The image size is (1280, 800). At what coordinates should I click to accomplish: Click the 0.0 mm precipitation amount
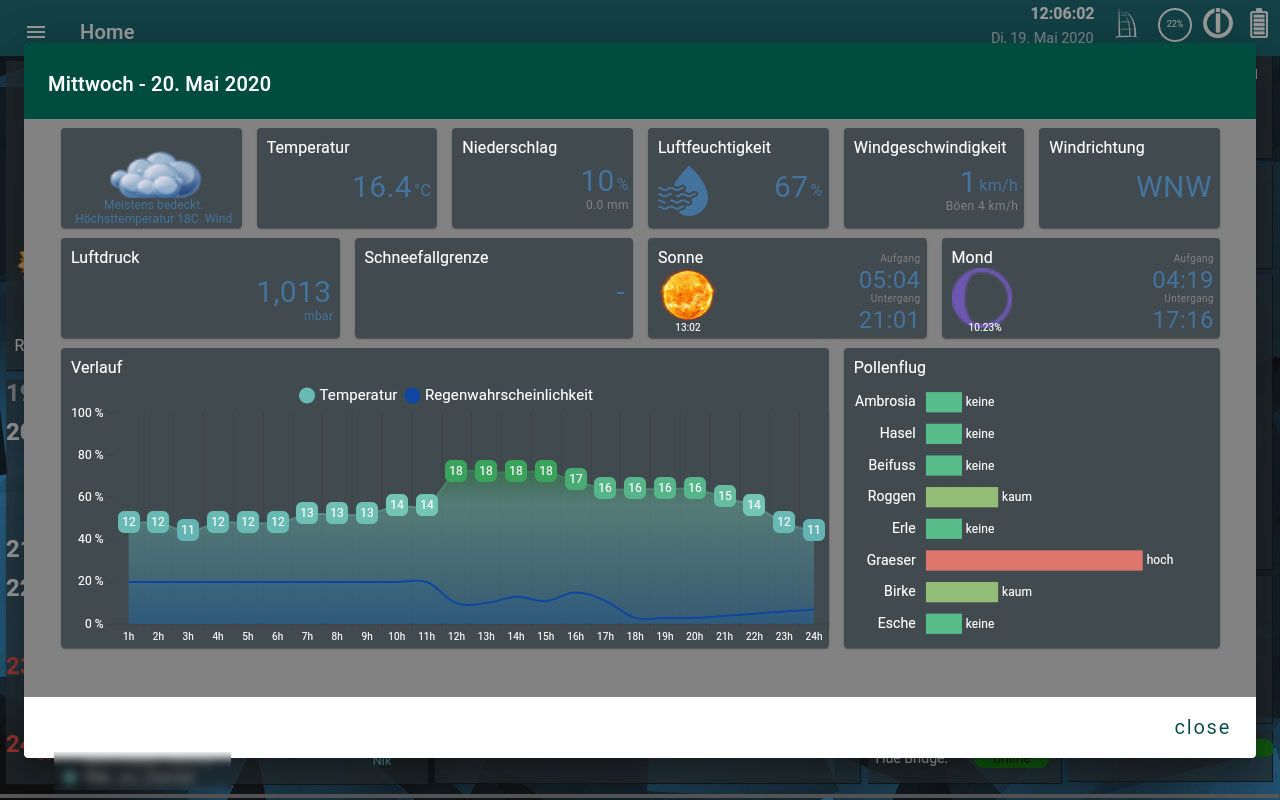tap(607, 205)
